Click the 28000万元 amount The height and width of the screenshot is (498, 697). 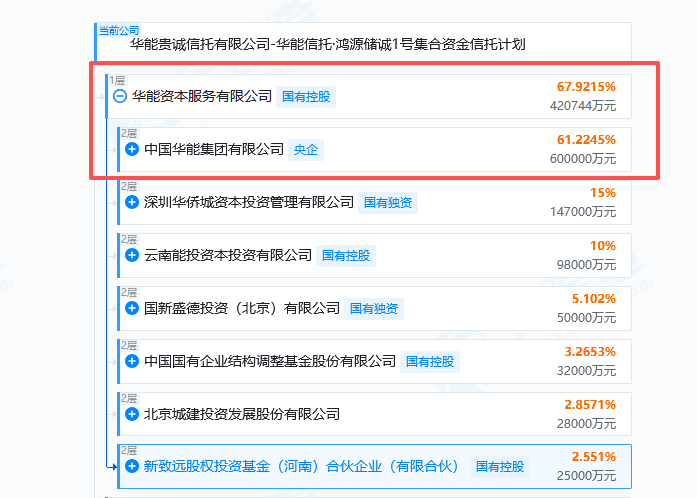tap(586, 424)
